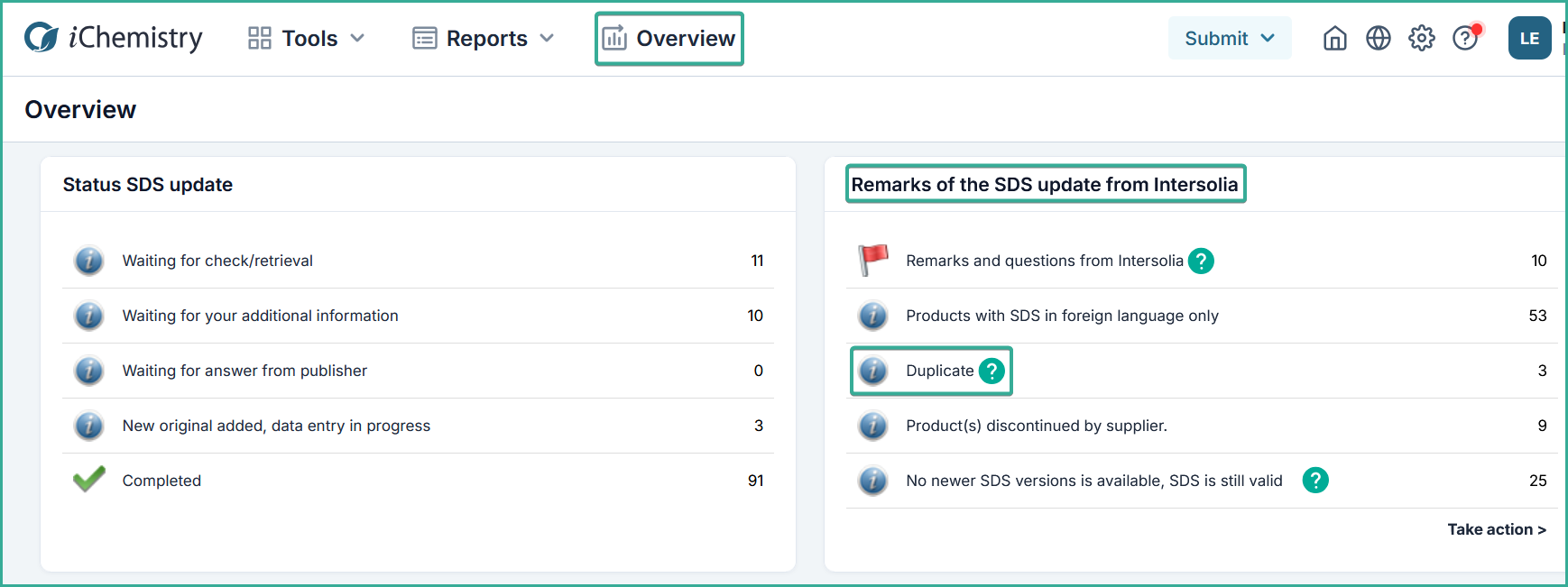
Task: Open the home icon in header
Action: [x=1334, y=38]
